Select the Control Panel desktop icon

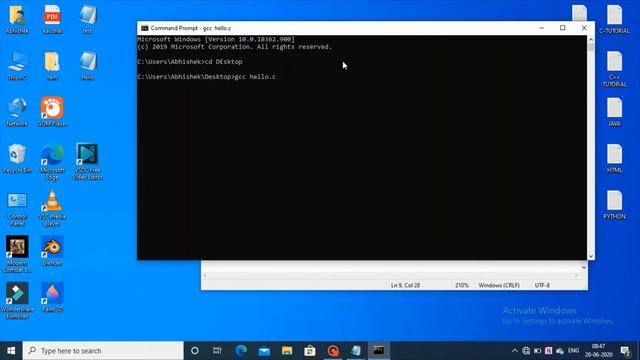tap(17, 209)
